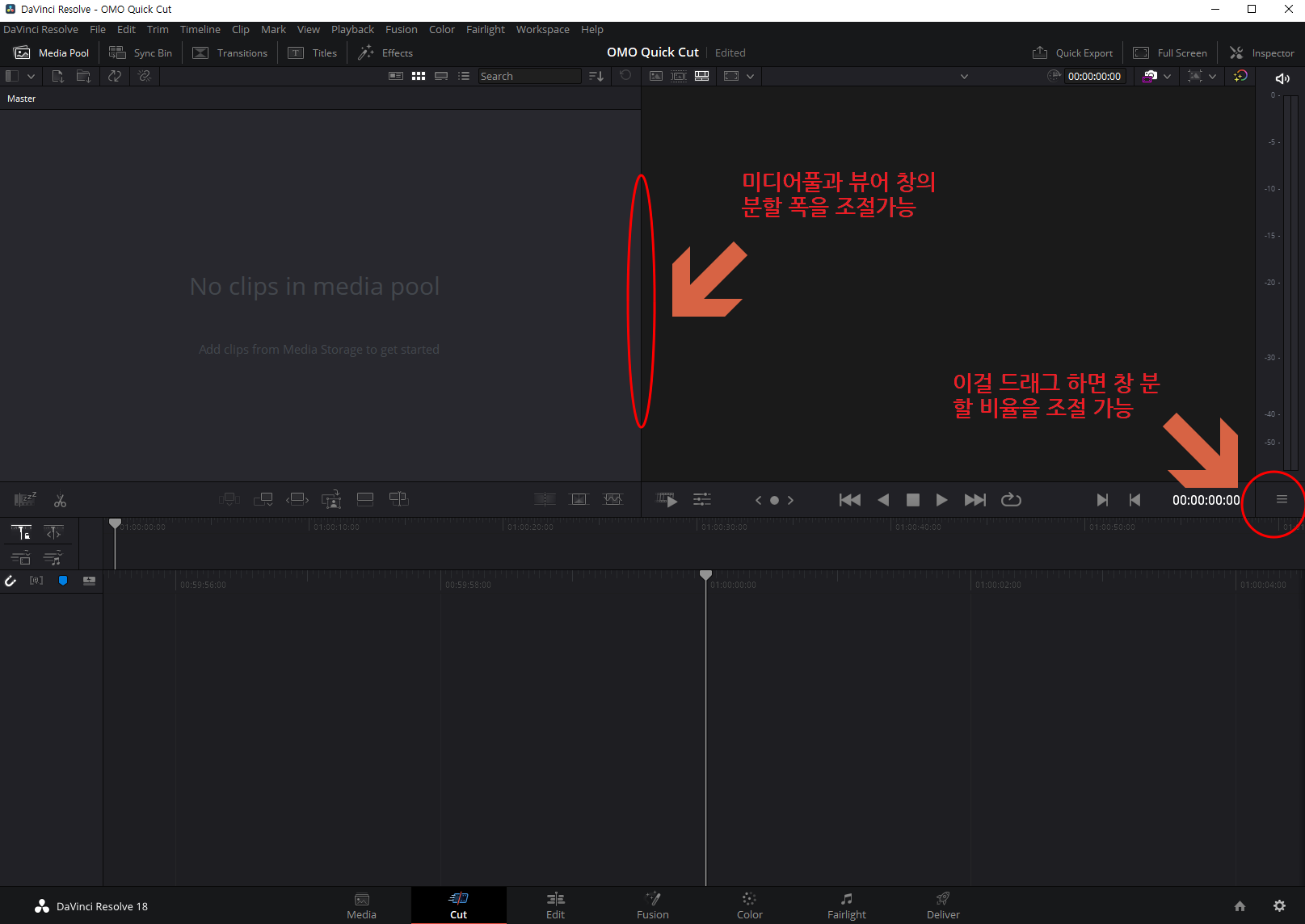1305x924 pixels.
Task: Switch media pool to thumbnail view
Action: [419, 76]
